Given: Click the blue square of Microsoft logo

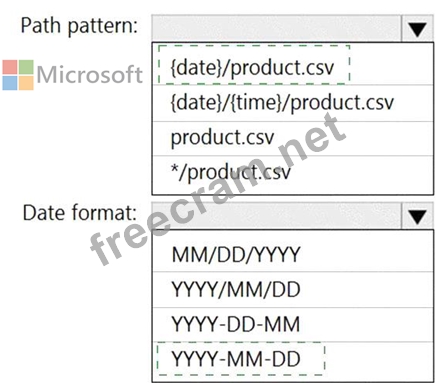Looking at the screenshot, I should [10, 83].
